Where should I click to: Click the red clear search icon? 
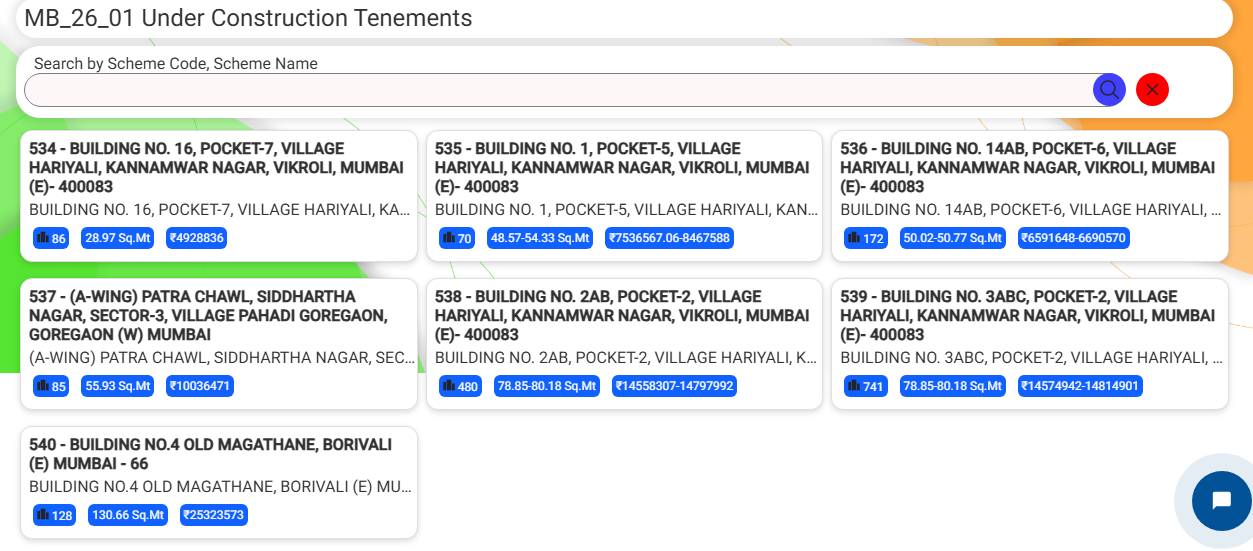tap(1152, 90)
